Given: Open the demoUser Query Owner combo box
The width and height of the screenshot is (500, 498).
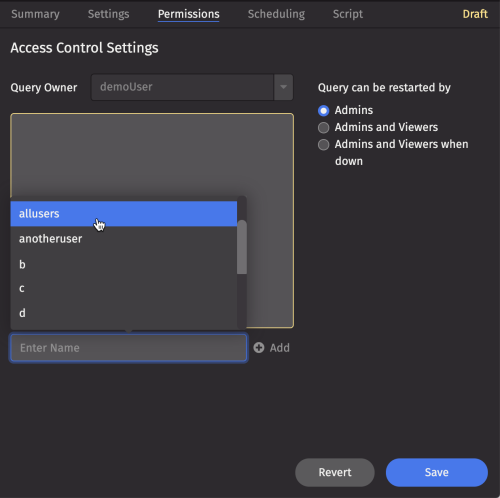Looking at the screenshot, I should click(x=192, y=87).
